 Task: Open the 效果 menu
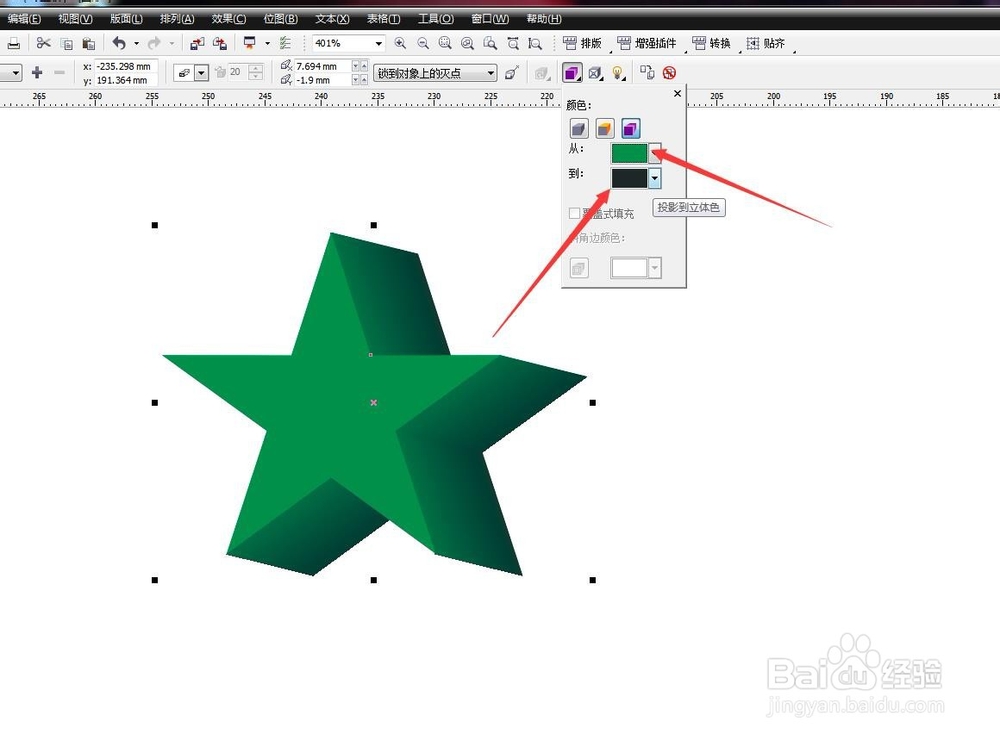click(227, 18)
